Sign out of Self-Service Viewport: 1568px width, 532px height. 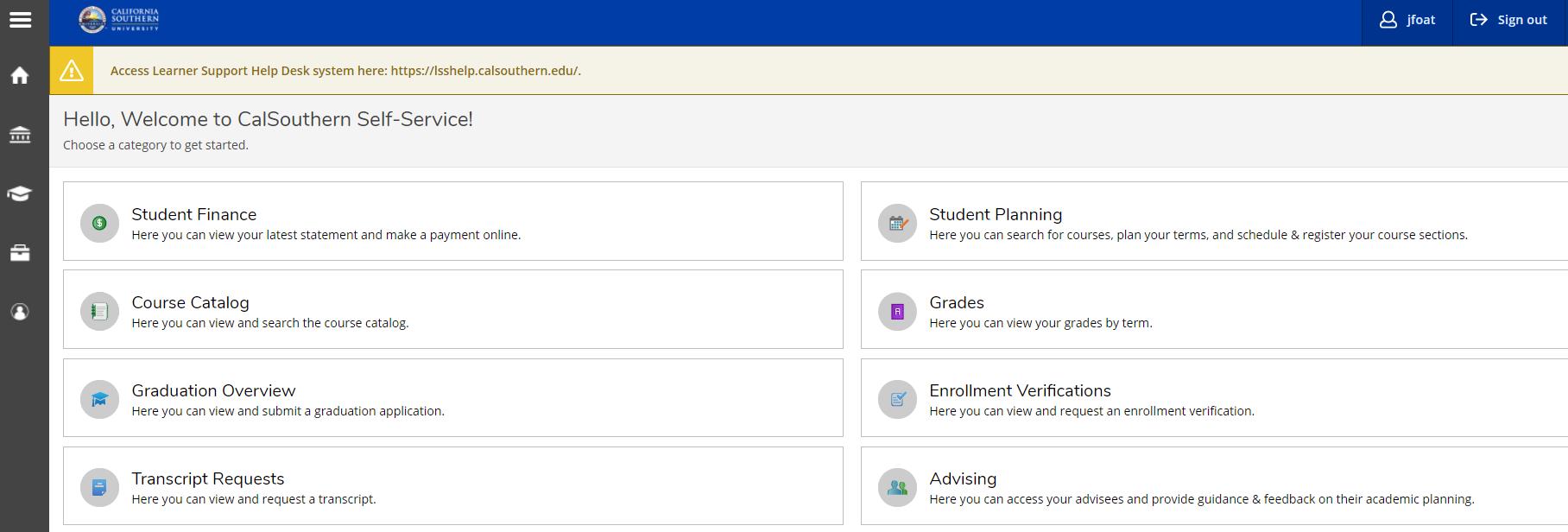click(x=1508, y=20)
